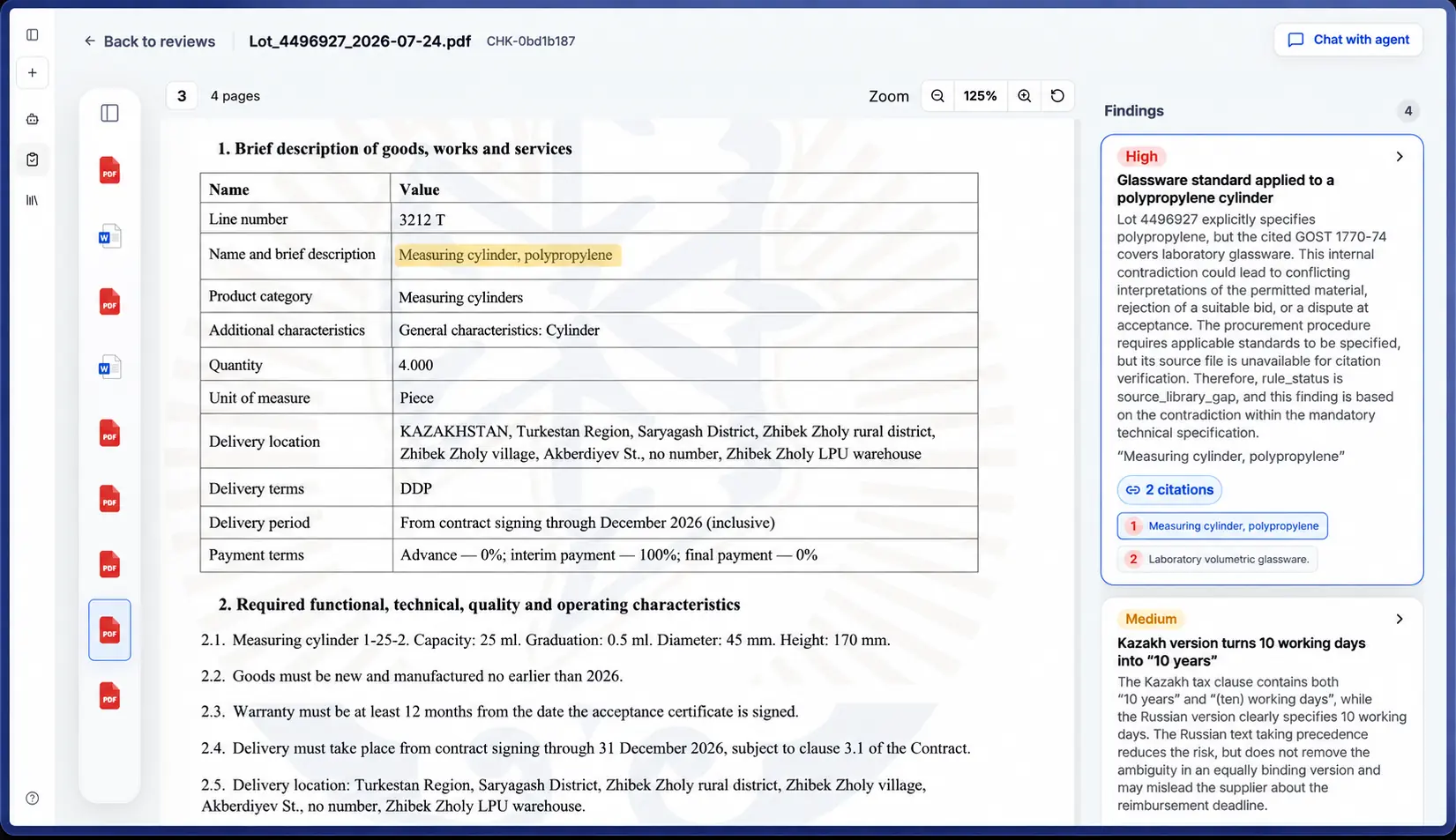Click Glassware standard finding title
1456x840 pixels.
1225,189
